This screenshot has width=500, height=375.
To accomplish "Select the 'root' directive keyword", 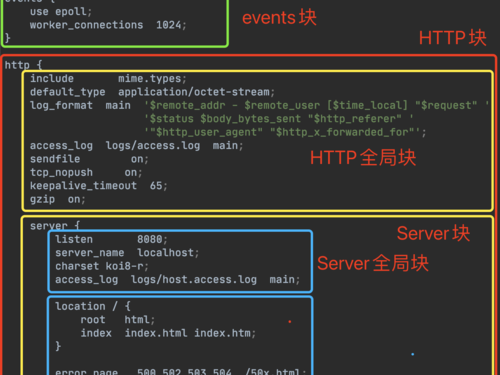I will tap(93, 320).
